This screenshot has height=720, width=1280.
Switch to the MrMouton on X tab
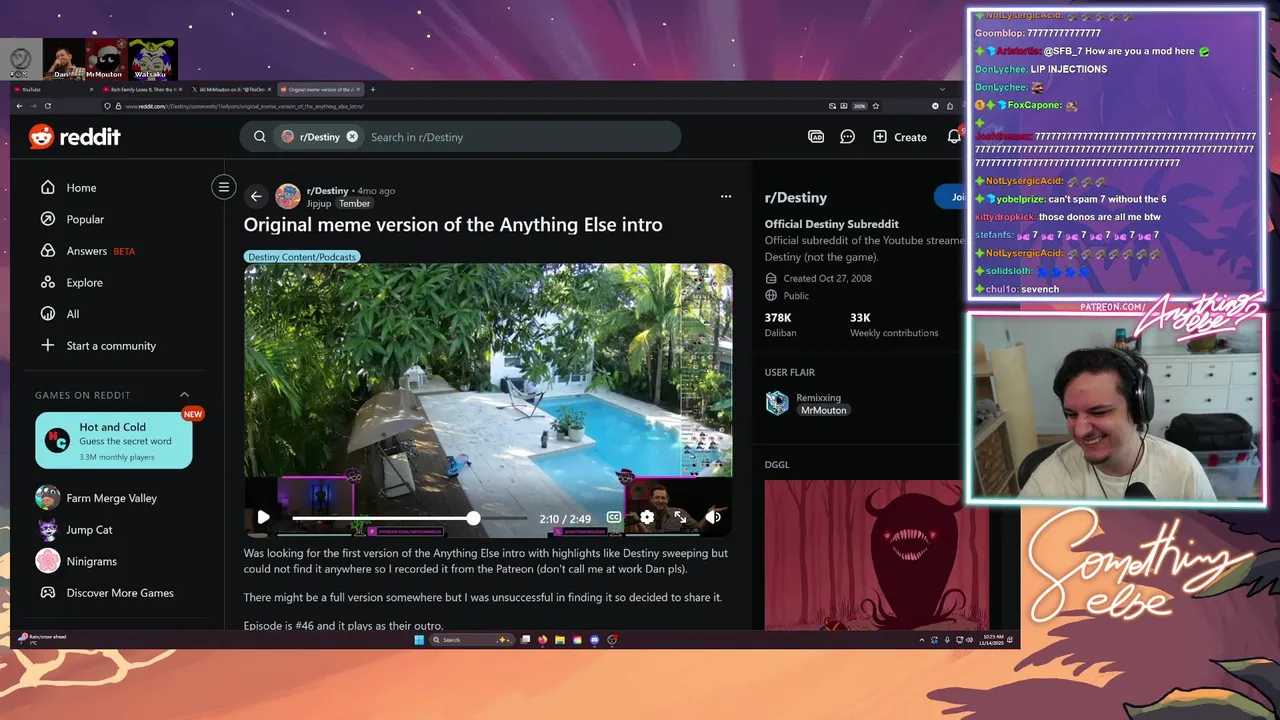click(x=230, y=89)
